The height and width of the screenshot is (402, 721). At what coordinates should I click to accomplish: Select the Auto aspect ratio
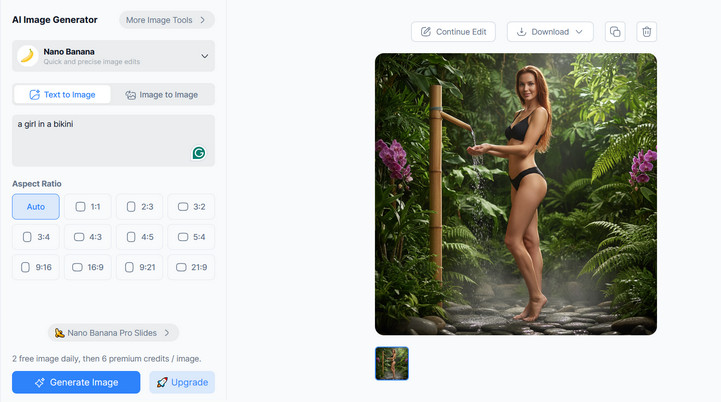coord(36,207)
